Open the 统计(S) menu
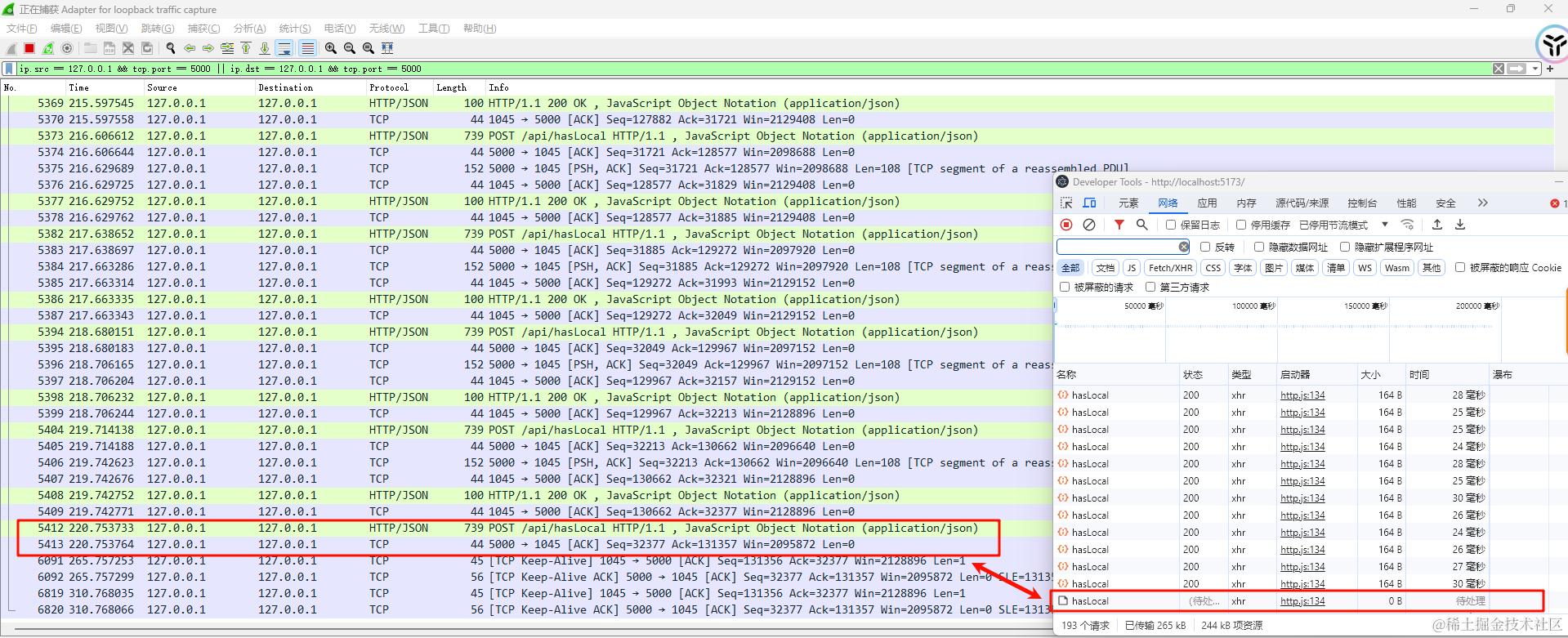 (294, 29)
